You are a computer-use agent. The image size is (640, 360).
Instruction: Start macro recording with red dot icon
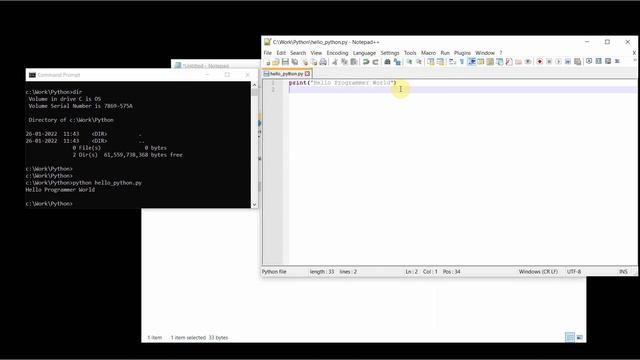click(540, 62)
